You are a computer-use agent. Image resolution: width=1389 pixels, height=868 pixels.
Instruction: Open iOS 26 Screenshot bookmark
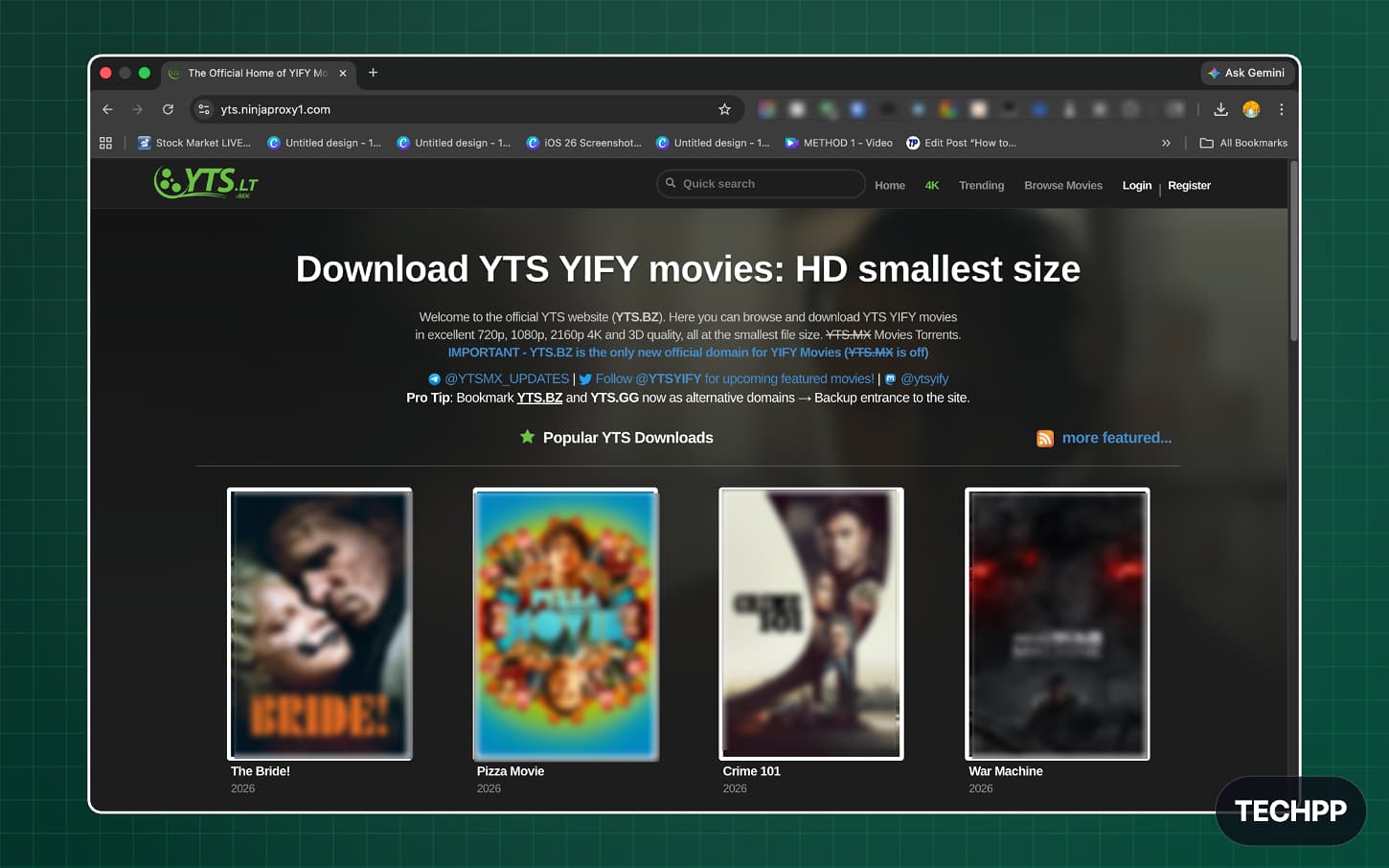click(584, 143)
